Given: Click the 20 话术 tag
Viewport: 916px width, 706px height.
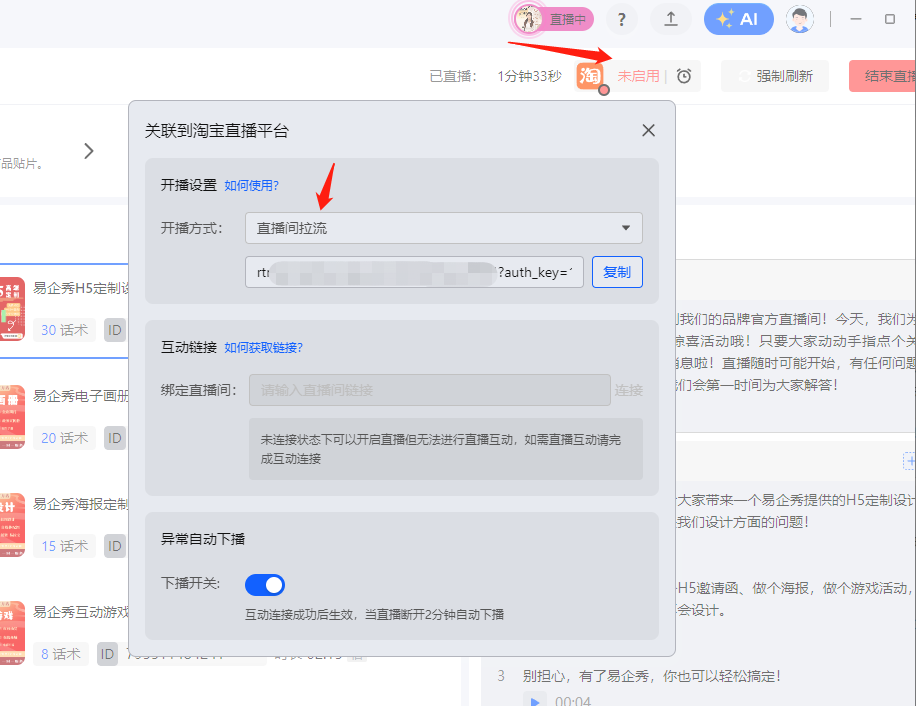Looking at the screenshot, I should (x=64, y=439).
